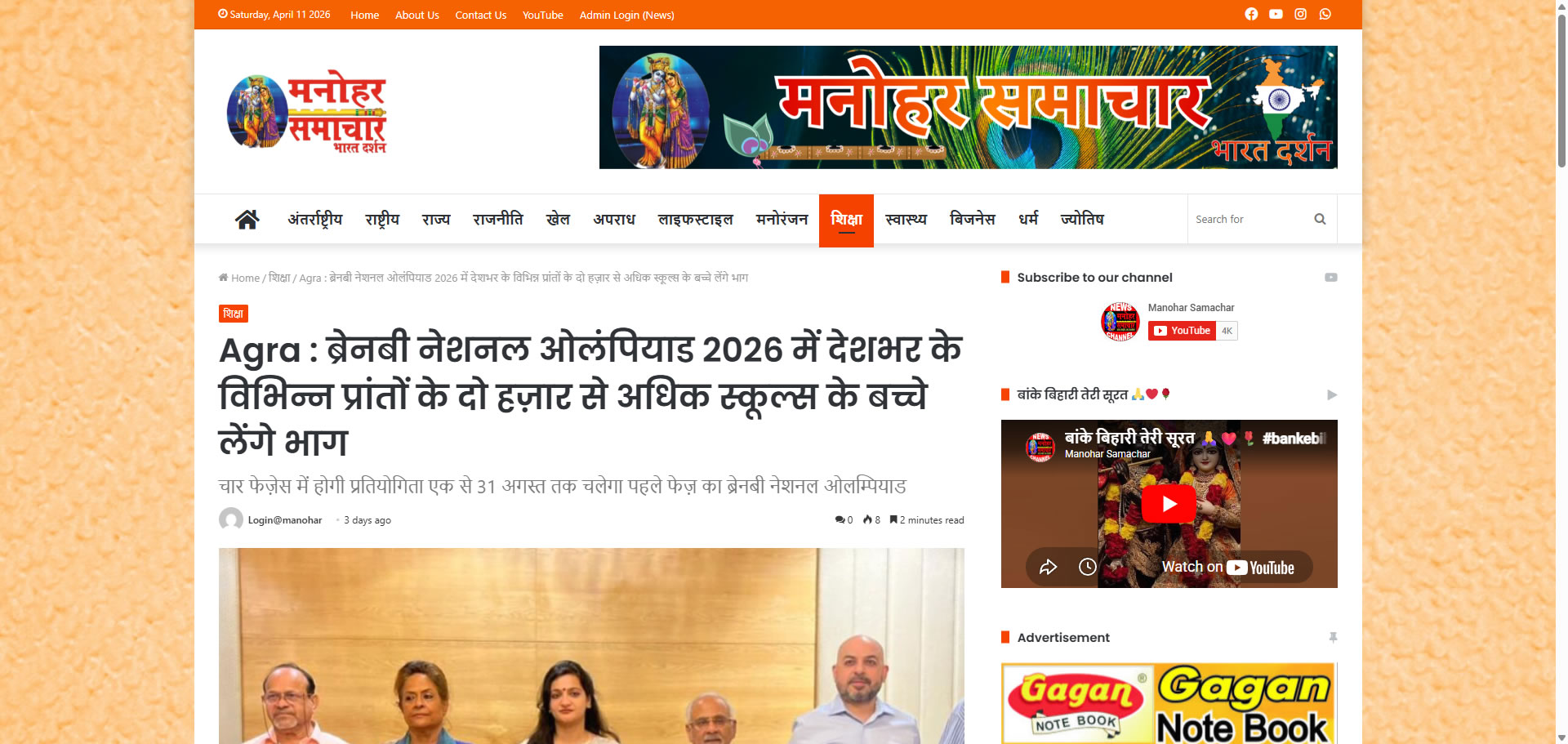Viewport: 1568px width, 744px height.
Task: Click the watch later clock icon
Action: click(1088, 567)
